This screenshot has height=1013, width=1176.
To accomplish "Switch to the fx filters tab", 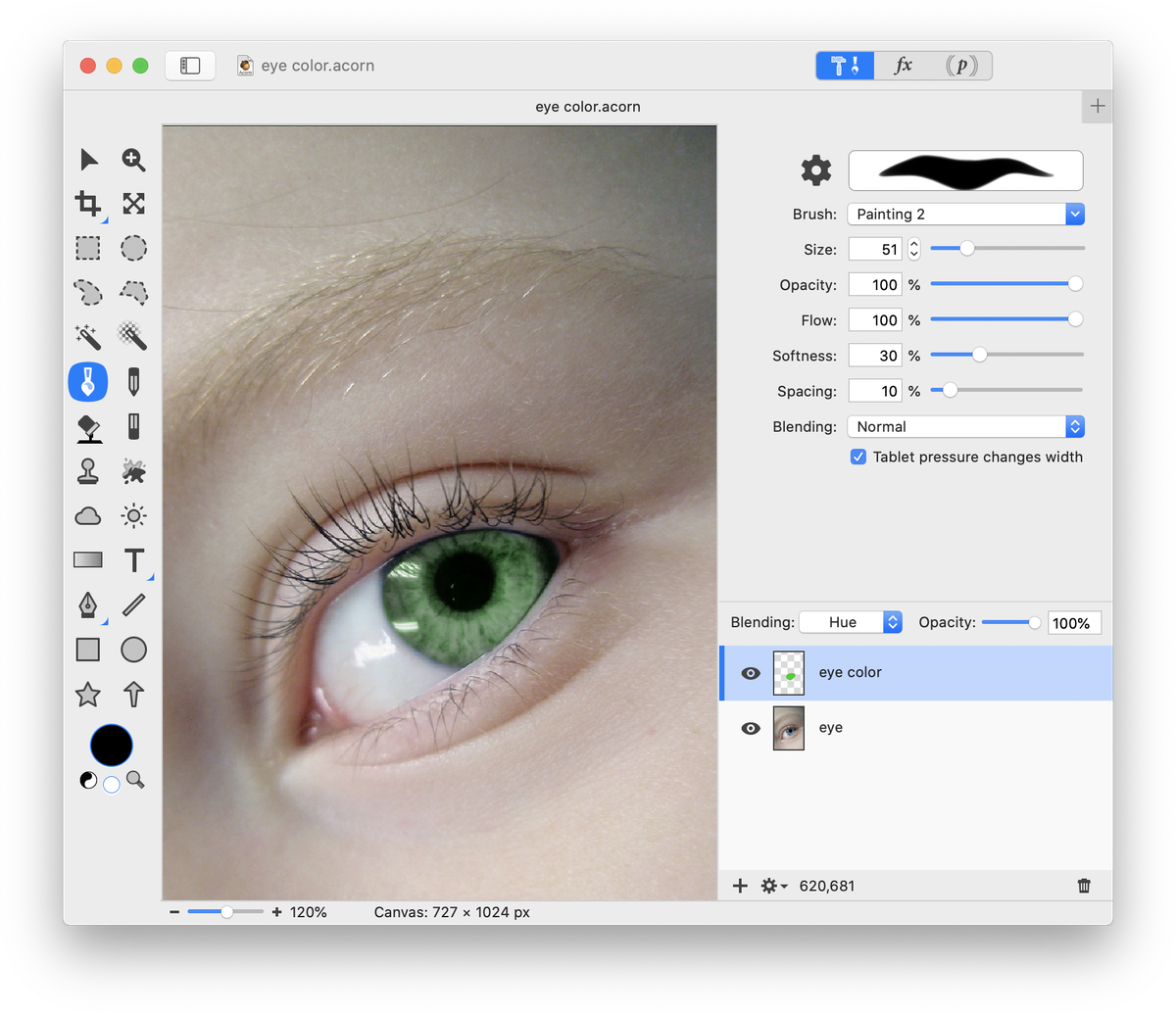I will tap(904, 66).
